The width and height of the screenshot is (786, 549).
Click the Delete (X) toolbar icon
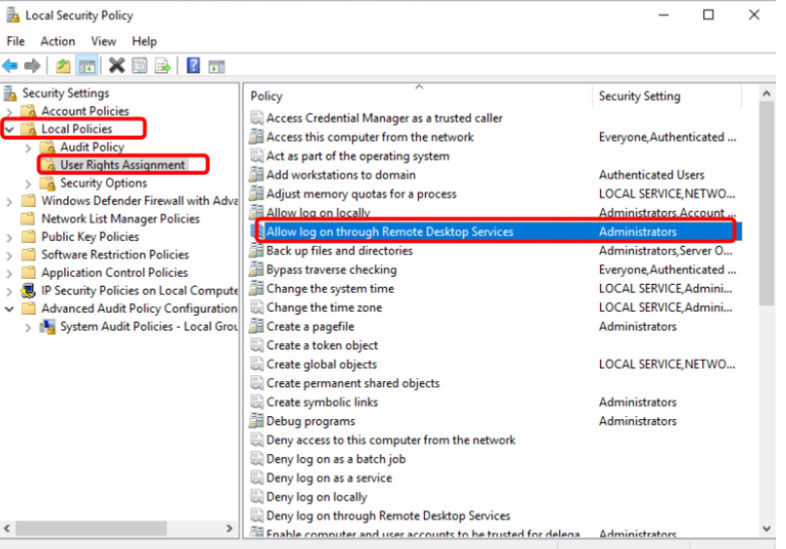(116, 66)
